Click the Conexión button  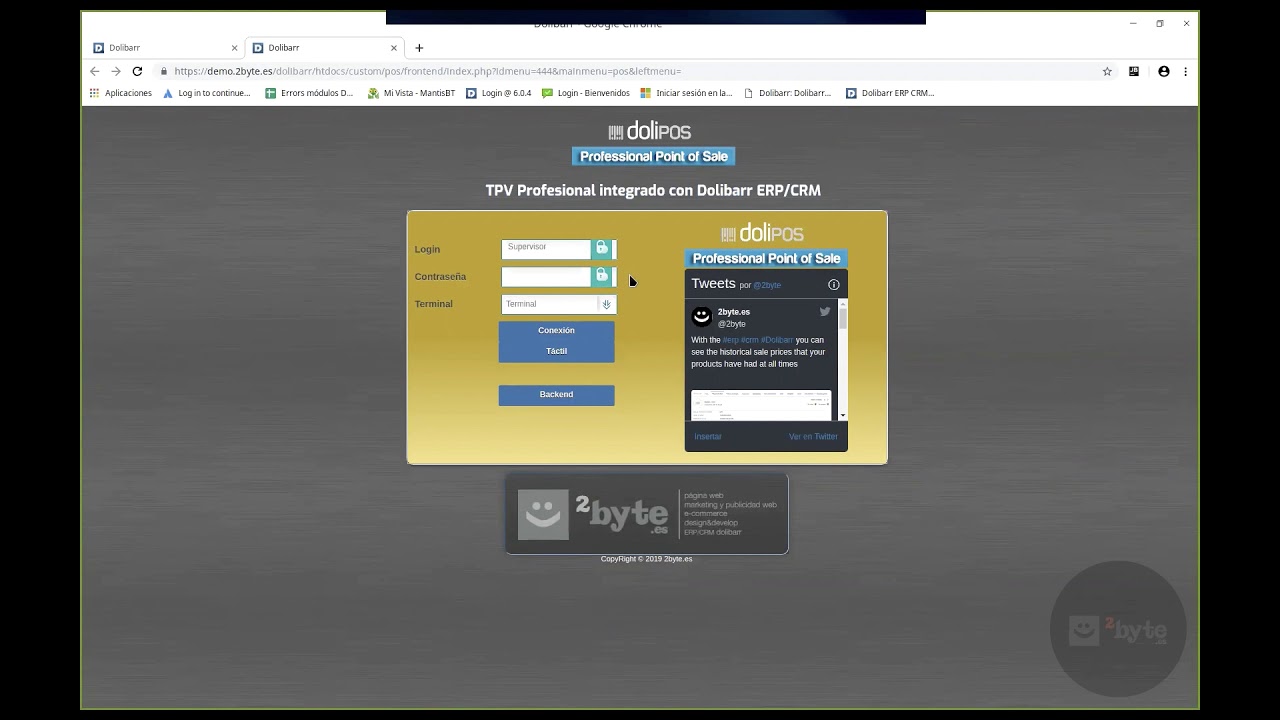click(556, 330)
